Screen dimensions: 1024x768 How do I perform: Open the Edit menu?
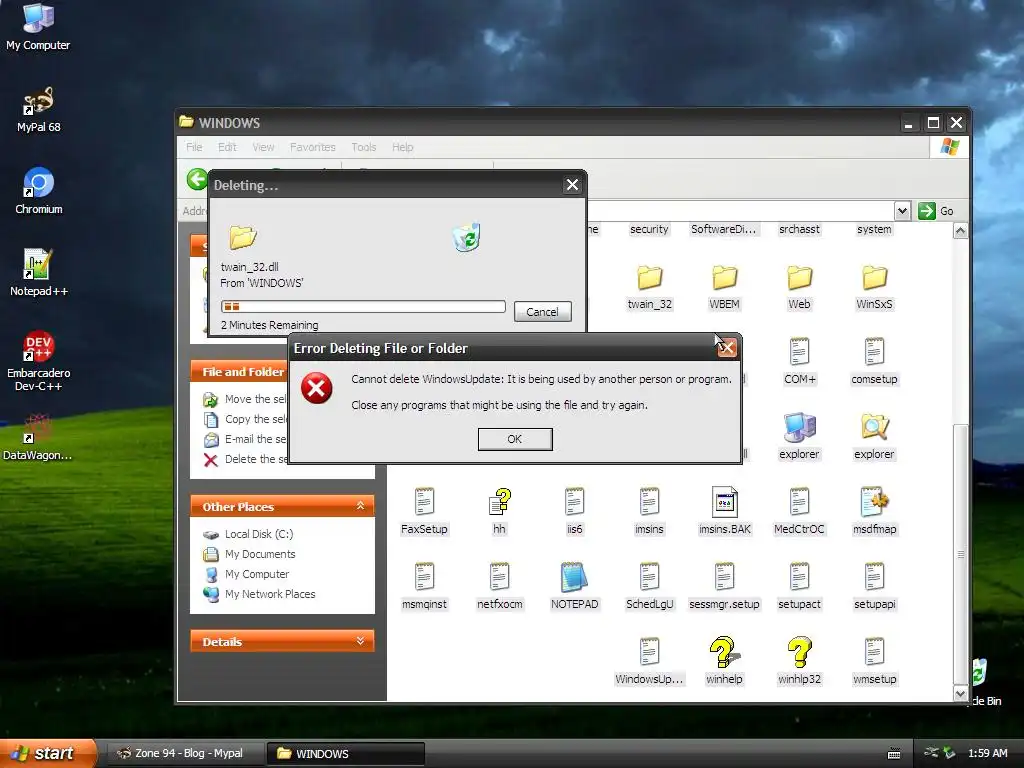pos(227,147)
